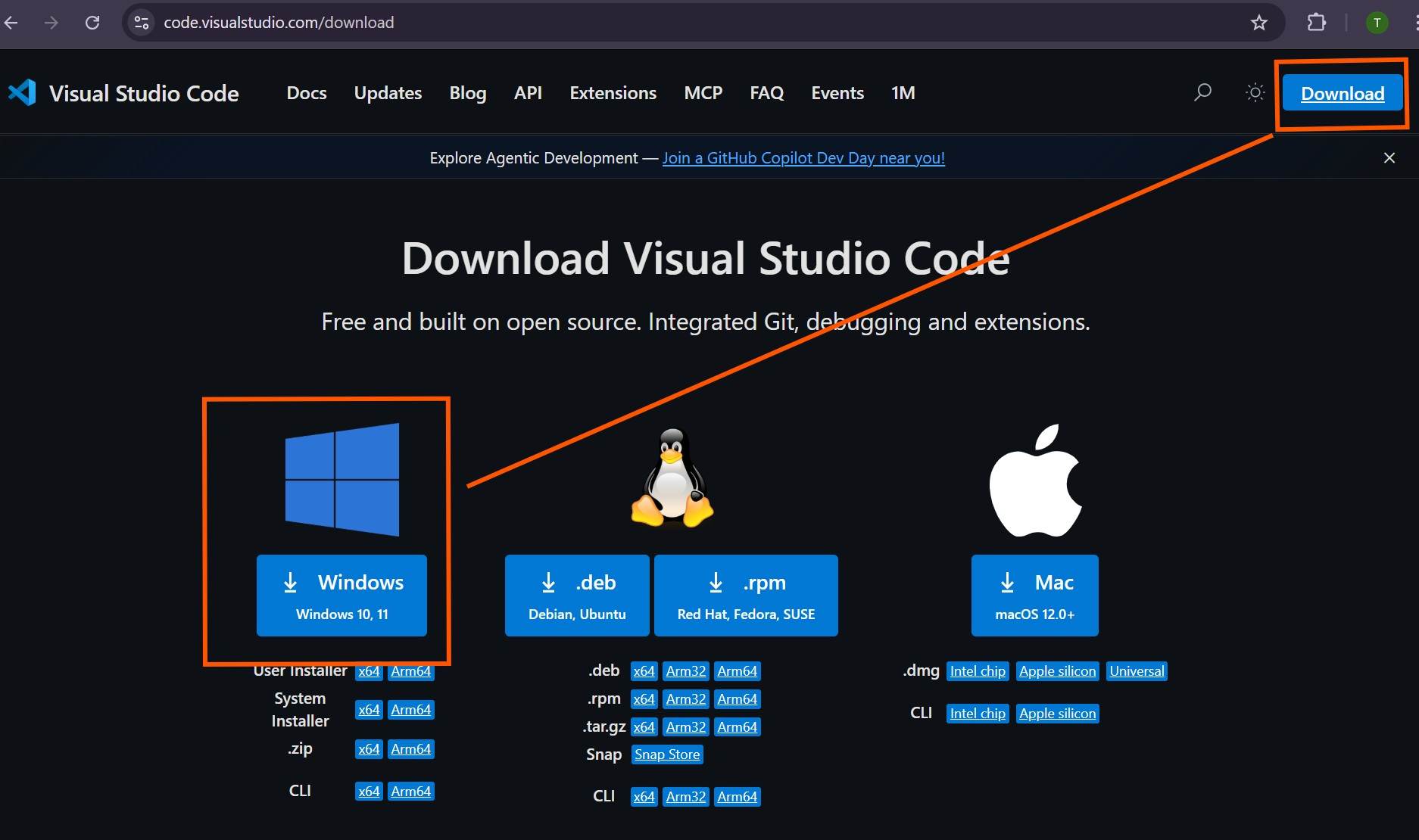Viewport: 1419px width, 840px height.
Task: Download the Linux .rpm Arm64 build
Action: tap(738, 699)
